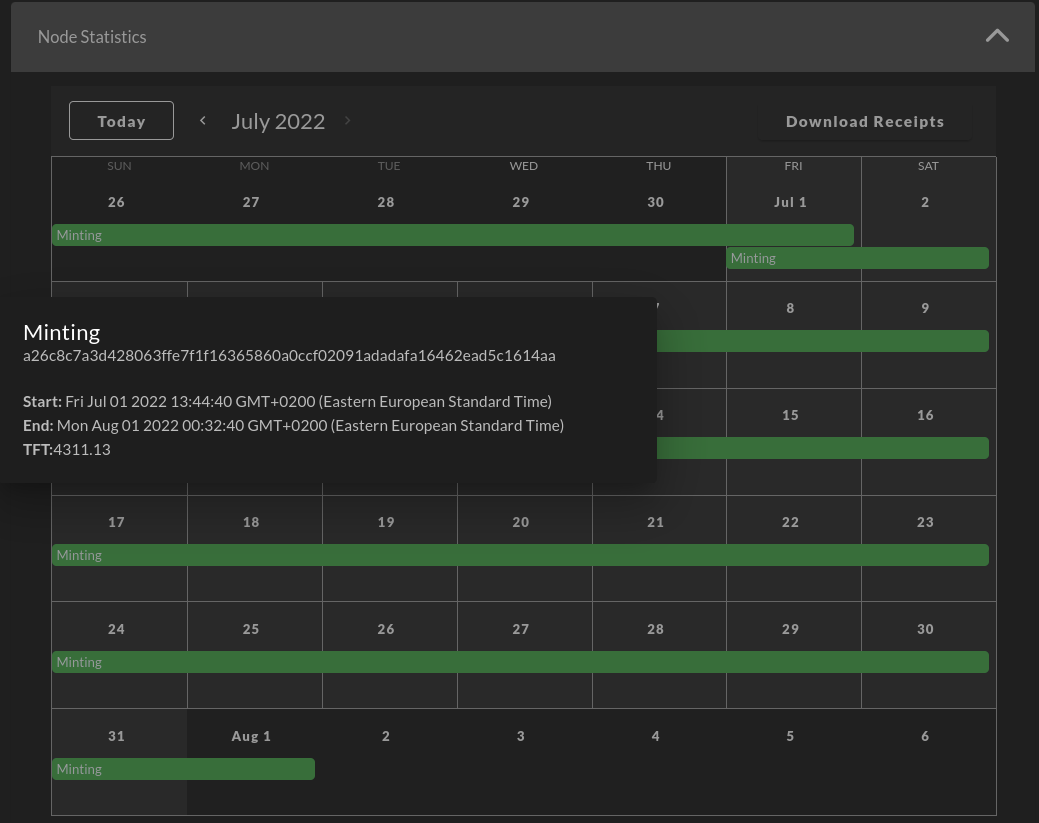Click Download Receipts button

point(864,121)
